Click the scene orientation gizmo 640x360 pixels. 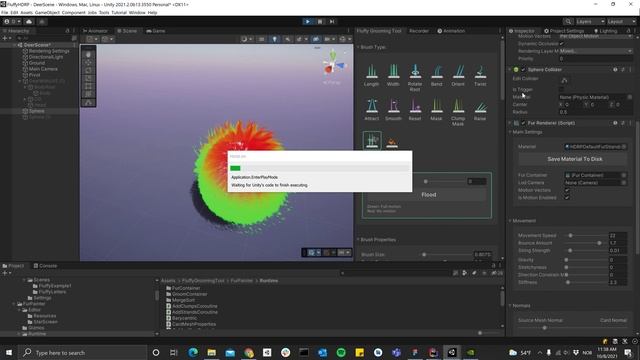point(333,64)
